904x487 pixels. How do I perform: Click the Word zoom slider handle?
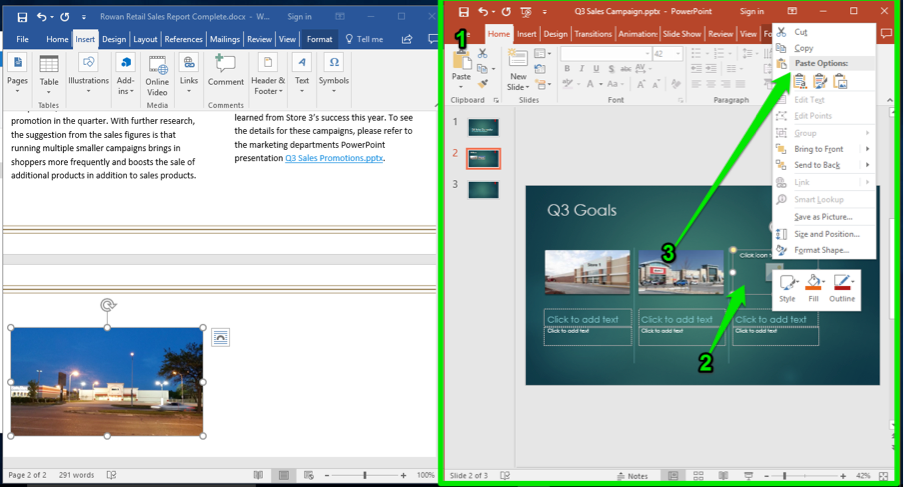tap(364, 475)
